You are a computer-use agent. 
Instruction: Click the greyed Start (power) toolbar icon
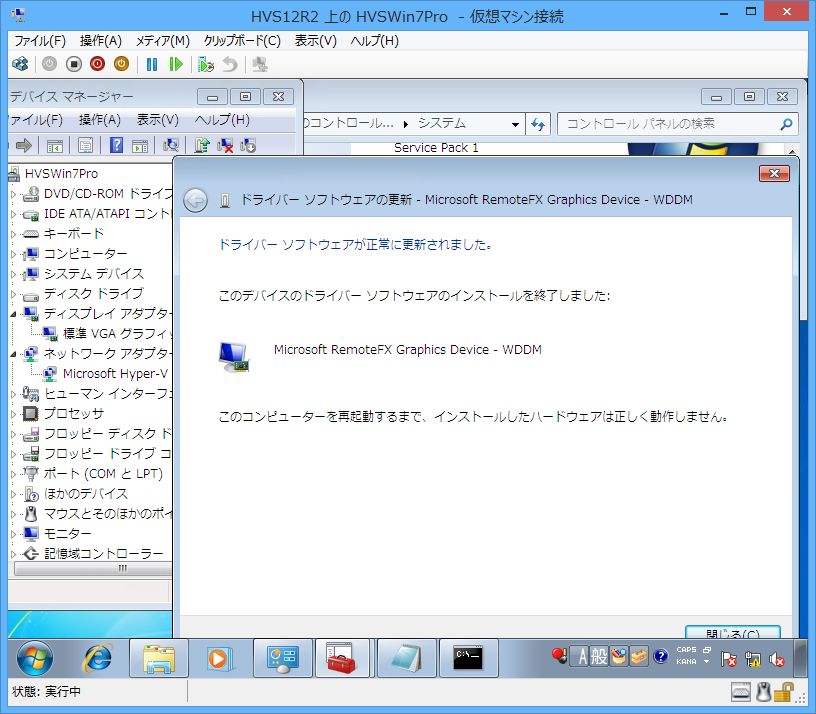coord(49,64)
